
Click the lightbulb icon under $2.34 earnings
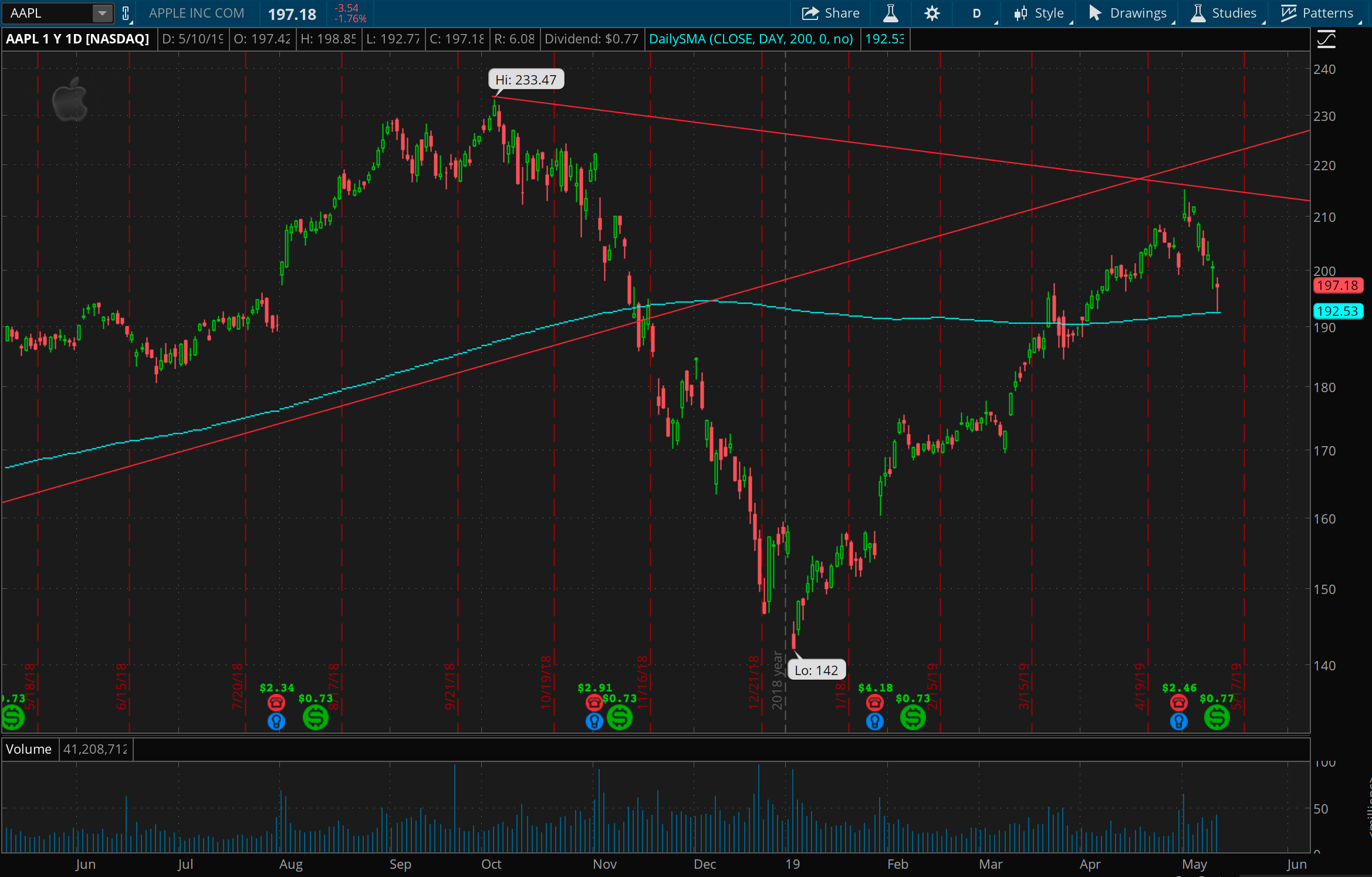[276, 721]
